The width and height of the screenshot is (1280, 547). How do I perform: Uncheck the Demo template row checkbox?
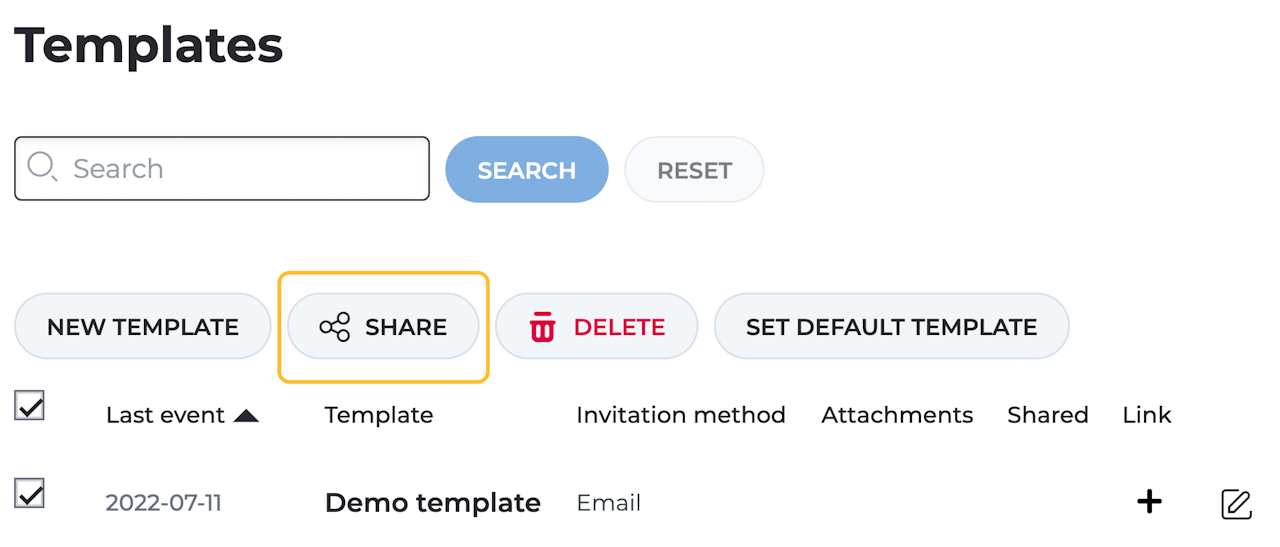click(x=30, y=493)
